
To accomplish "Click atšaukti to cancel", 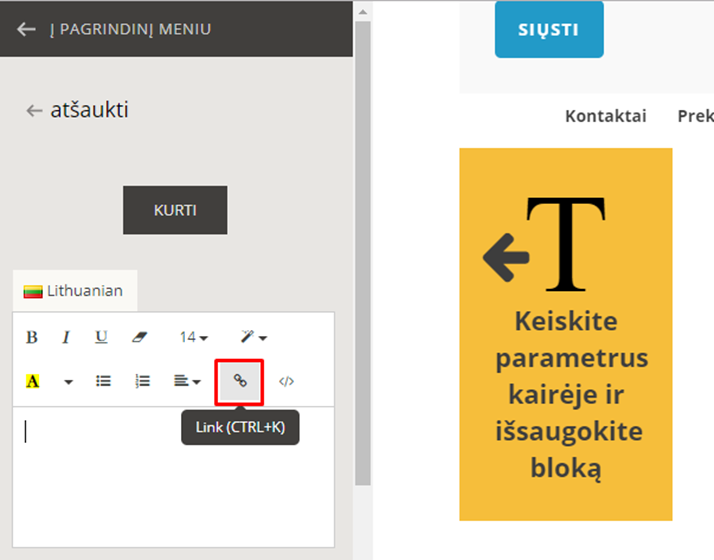I will pyautogui.click(x=77, y=110).
